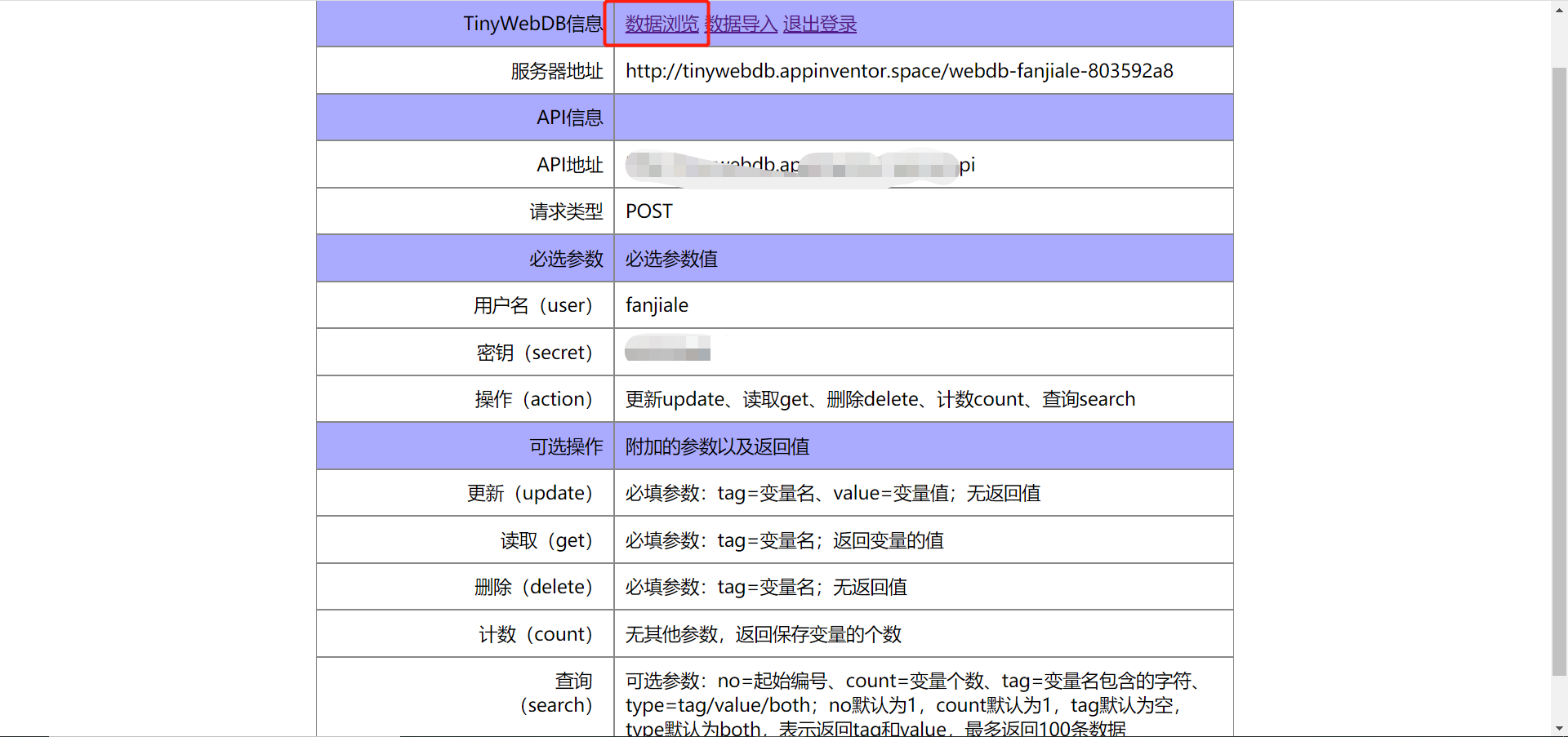
Task: Click the 用户名（user）label
Action: click(x=533, y=305)
